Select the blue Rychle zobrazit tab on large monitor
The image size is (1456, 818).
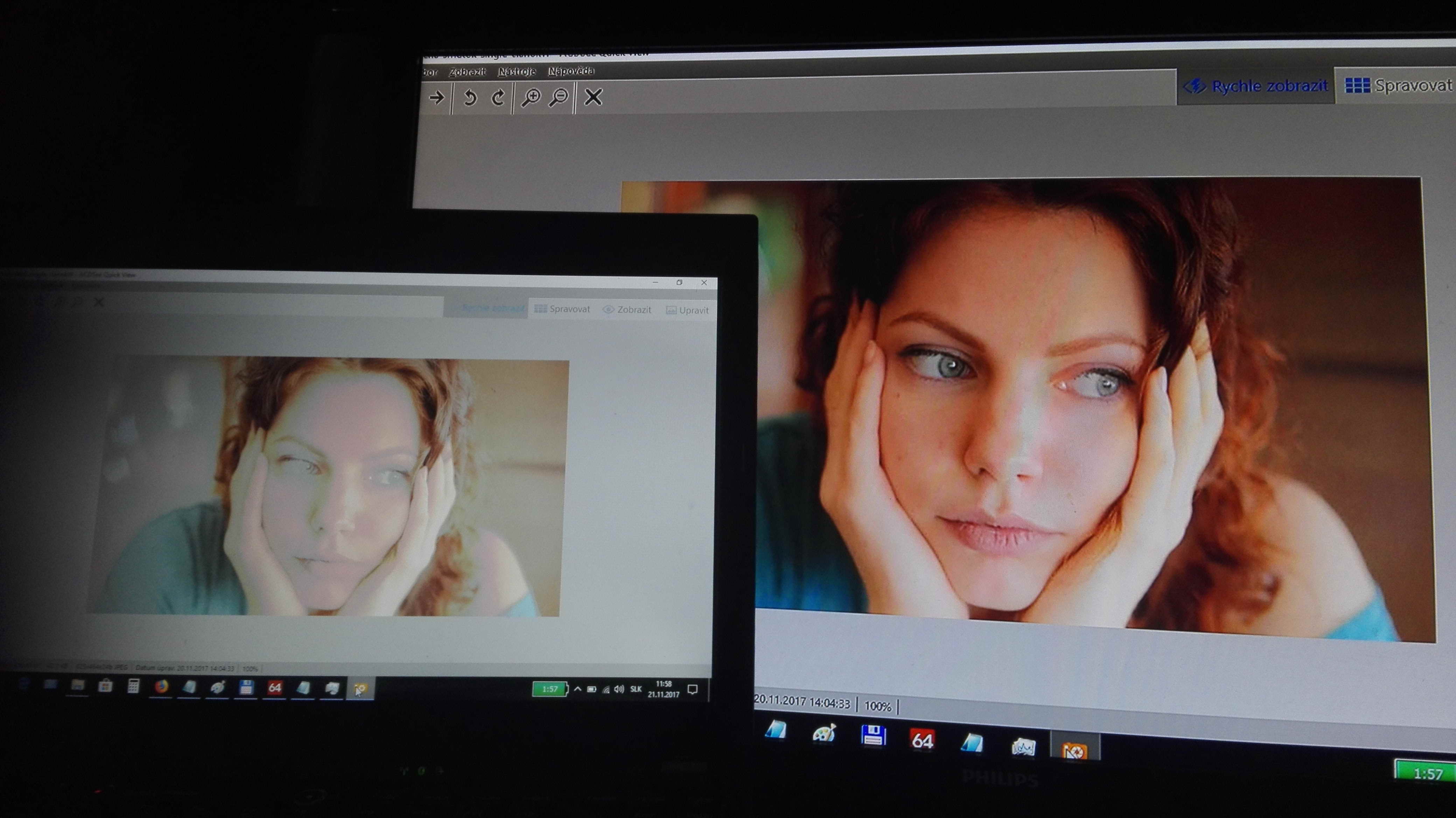click(x=1256, y=86)
